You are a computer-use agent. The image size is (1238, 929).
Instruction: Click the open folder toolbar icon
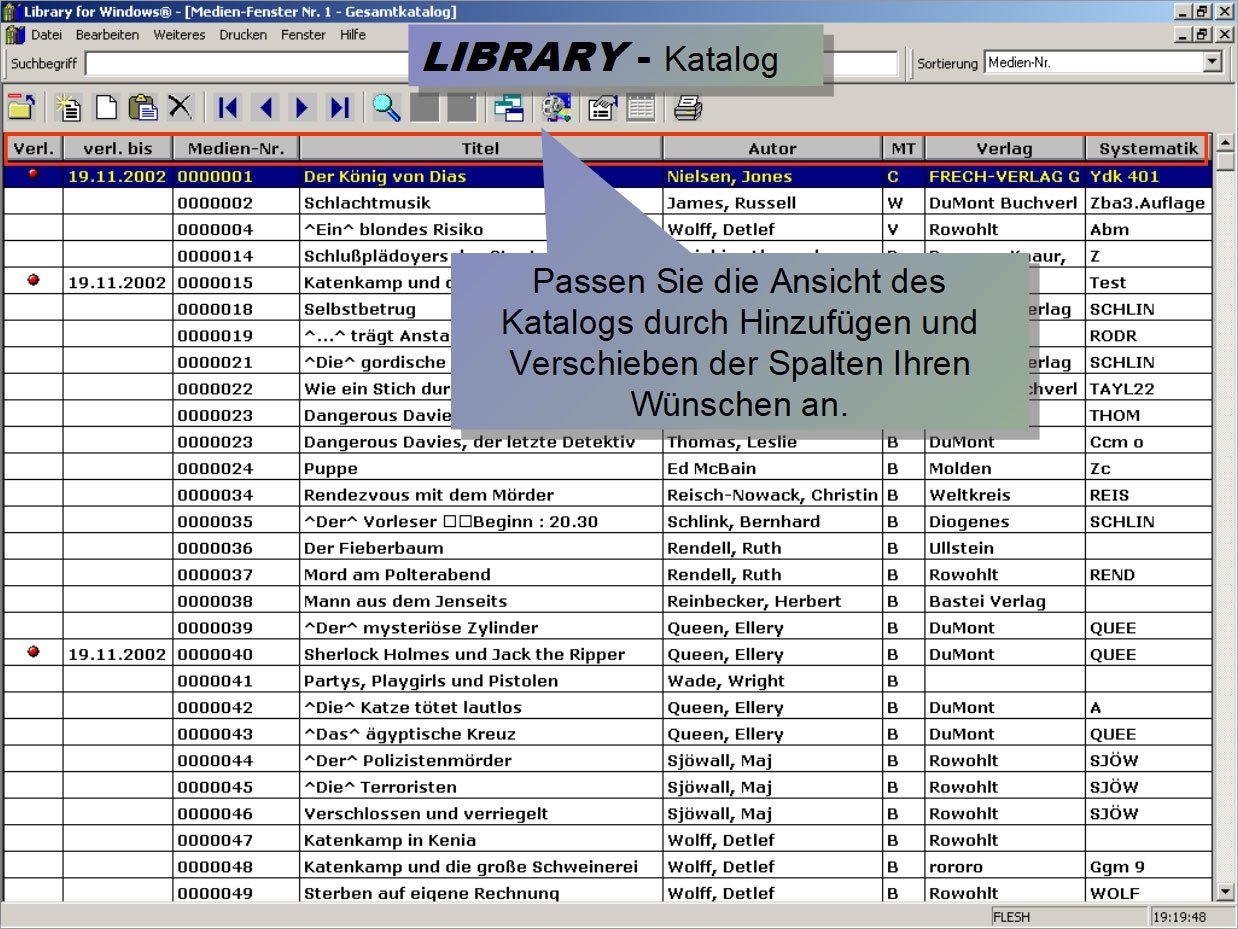pyautogui.click(x=21, y=107)
